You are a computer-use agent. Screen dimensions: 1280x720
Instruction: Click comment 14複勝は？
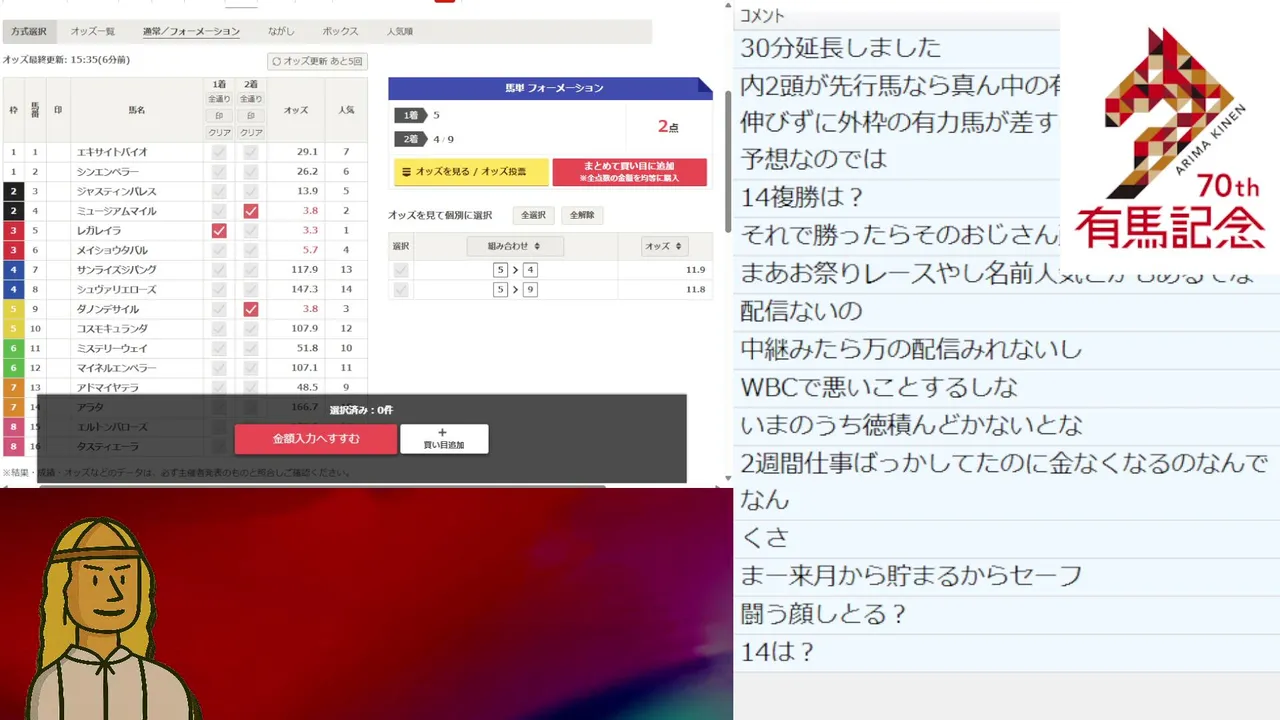(x=802, y=197)
